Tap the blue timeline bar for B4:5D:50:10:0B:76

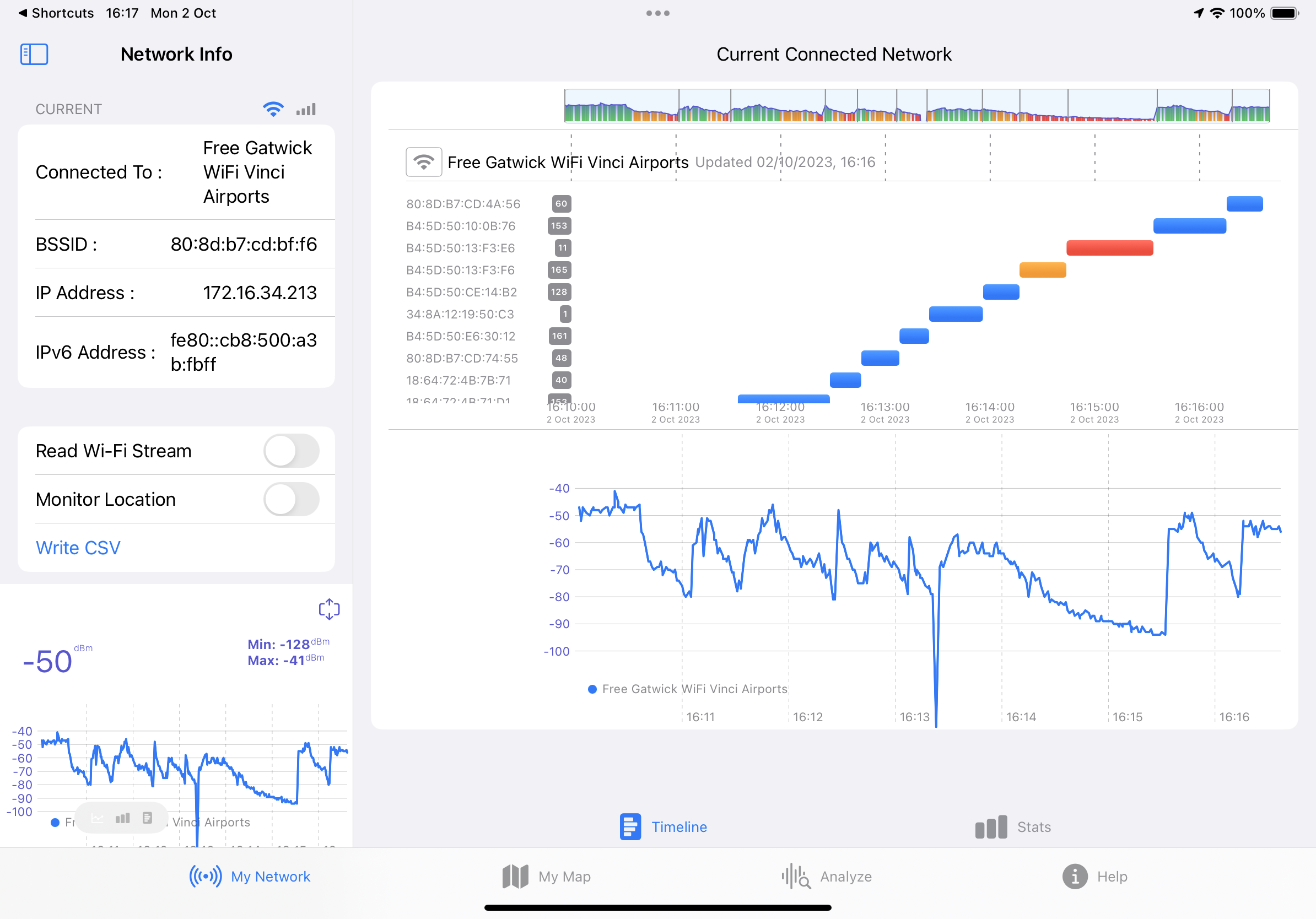tap(1189, 226)
